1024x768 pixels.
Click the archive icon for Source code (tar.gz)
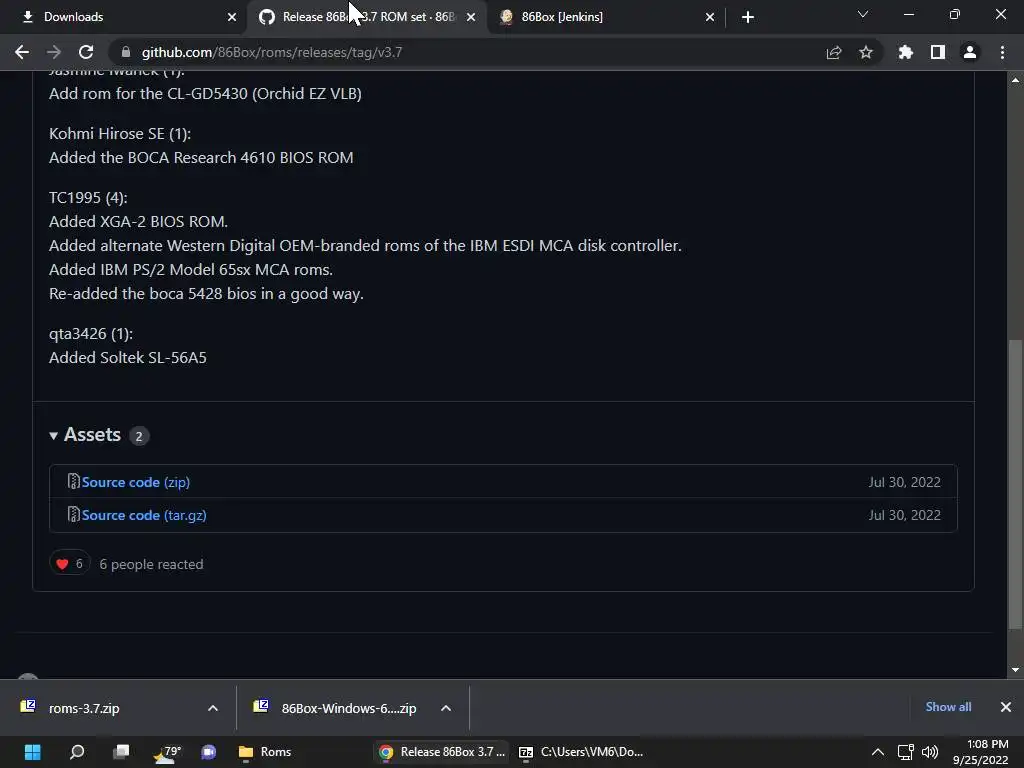[73, 515]
